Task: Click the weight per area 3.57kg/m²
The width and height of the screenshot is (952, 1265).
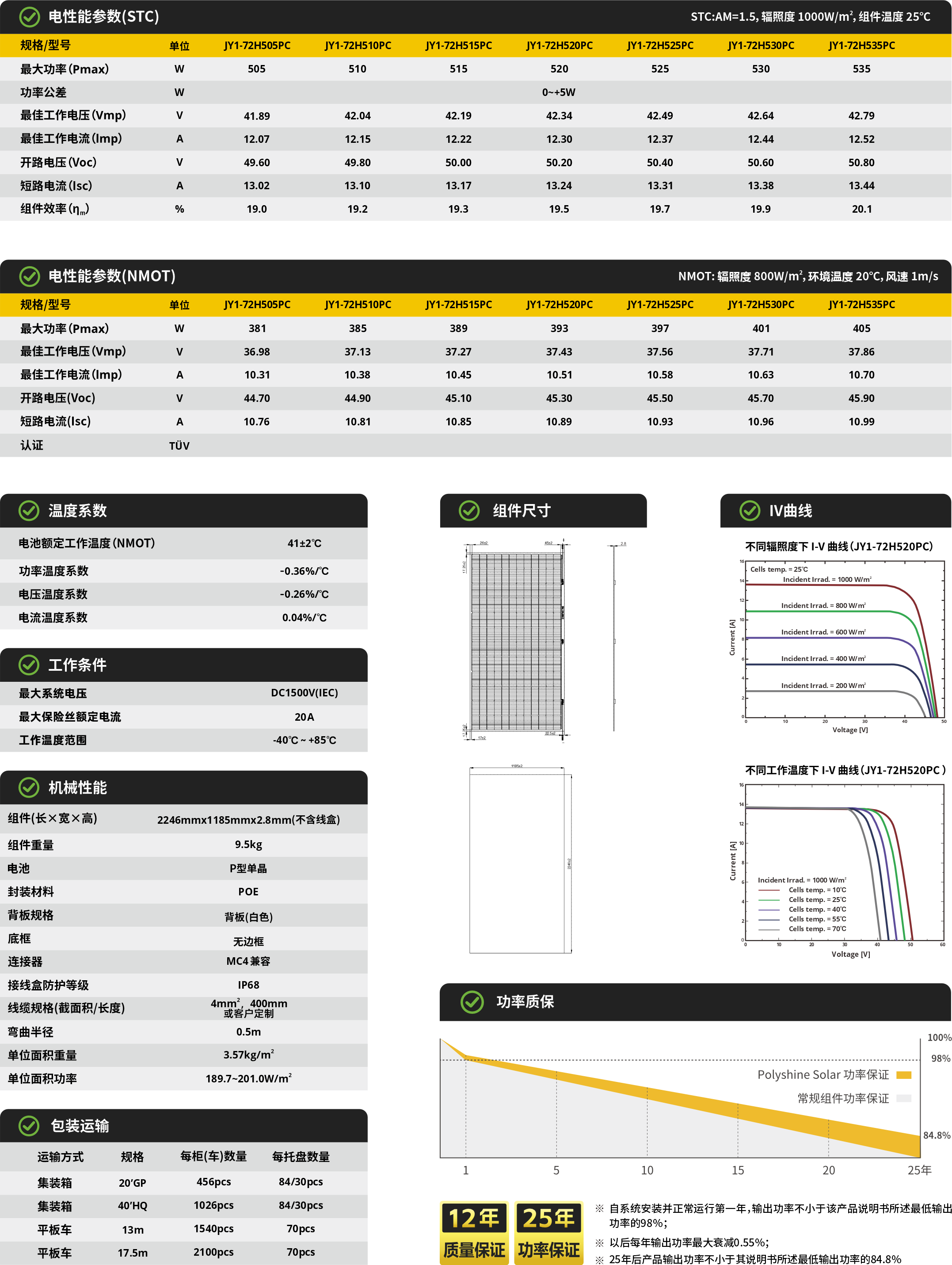Action: [249, 1055]
